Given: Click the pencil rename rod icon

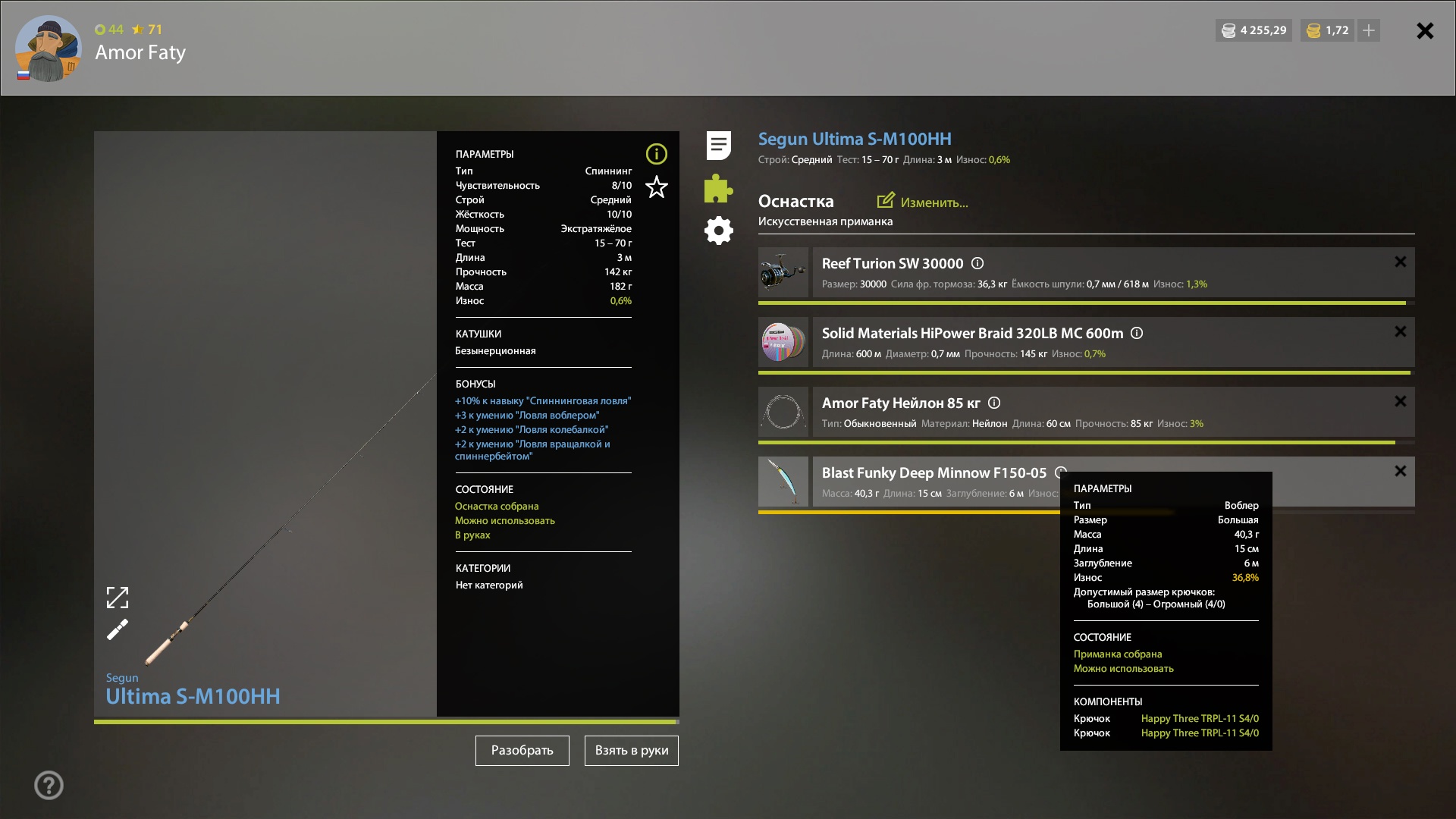Looking at the screenshot, I should point(118,629).
